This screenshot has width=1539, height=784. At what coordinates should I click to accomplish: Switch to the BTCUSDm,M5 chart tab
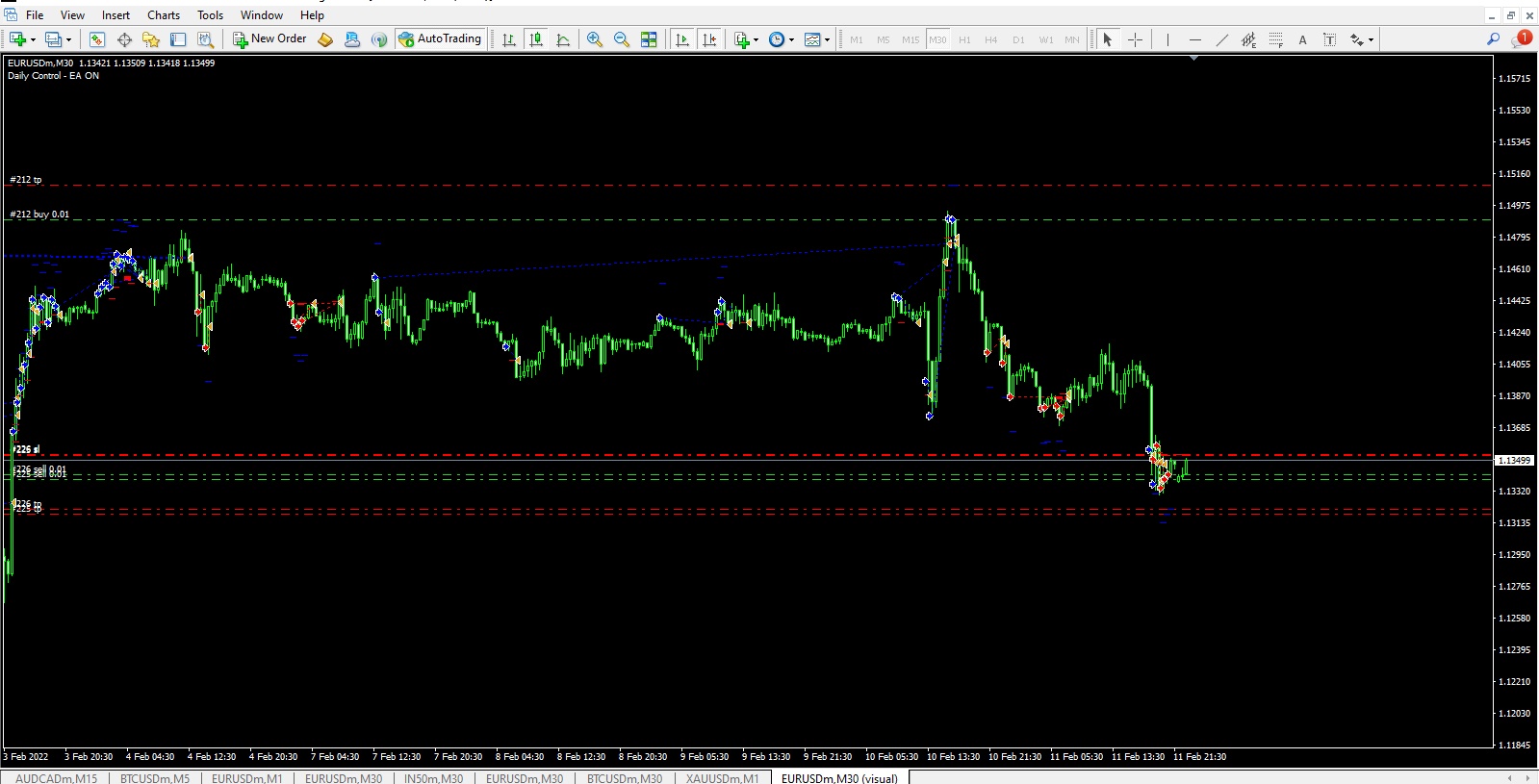click(x=155, y=778)
